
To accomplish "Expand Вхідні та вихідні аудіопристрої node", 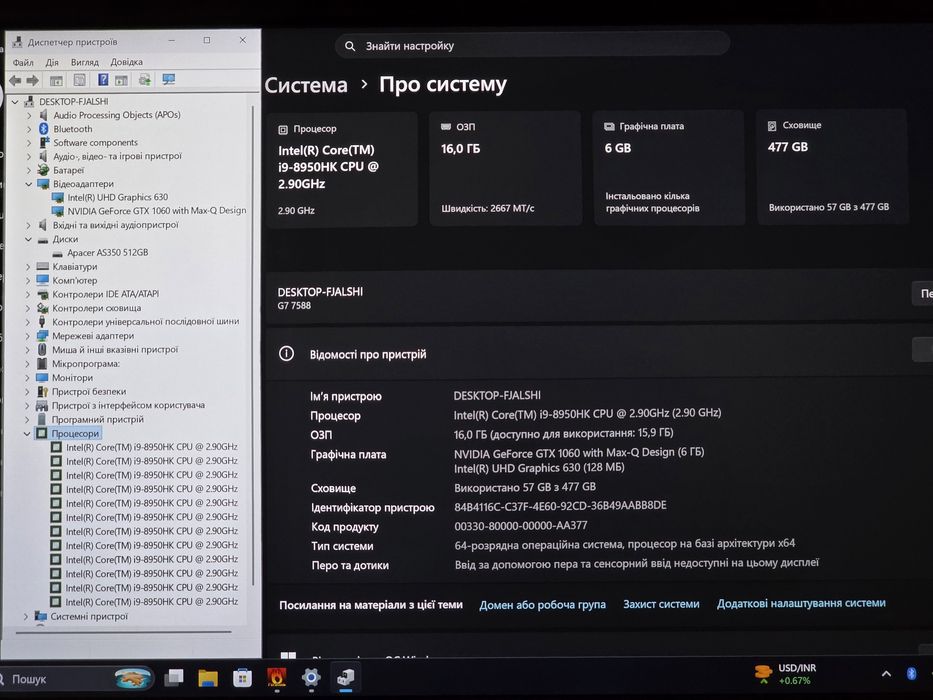I will point(28,225).
